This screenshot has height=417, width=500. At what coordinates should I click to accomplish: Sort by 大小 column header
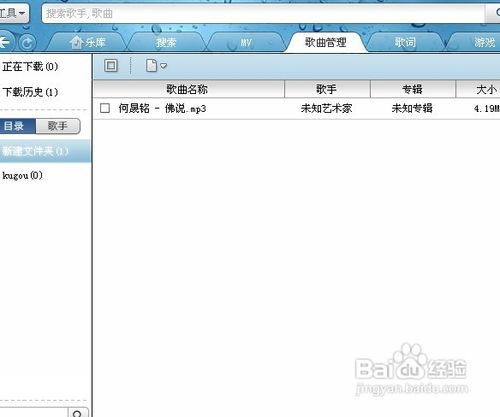click(x=478, y=89)
